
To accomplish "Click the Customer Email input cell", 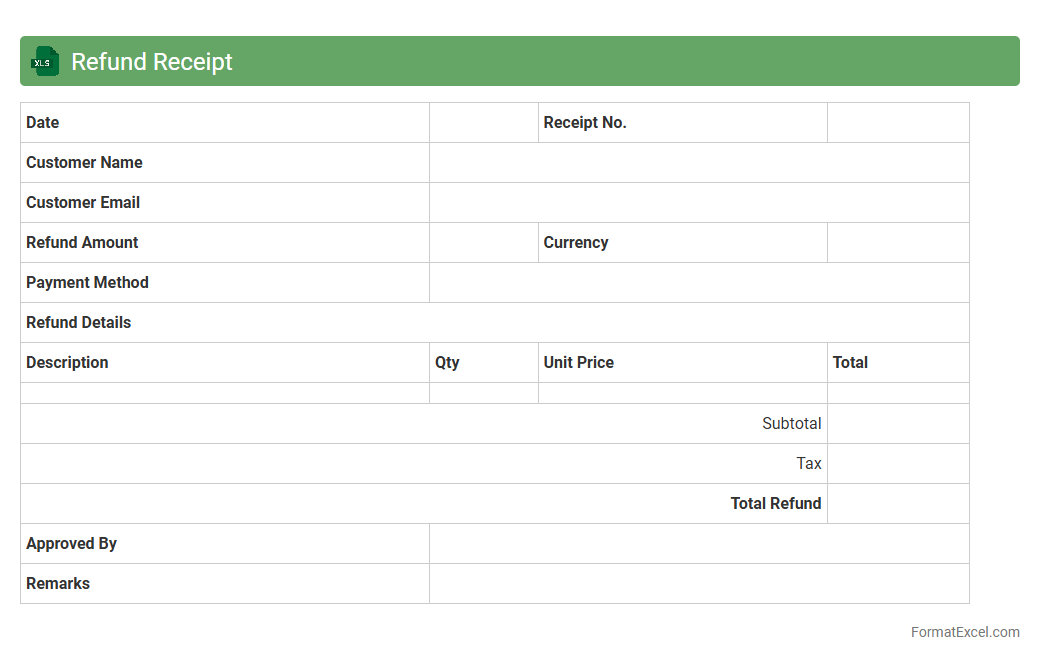I will click(699, 203).
